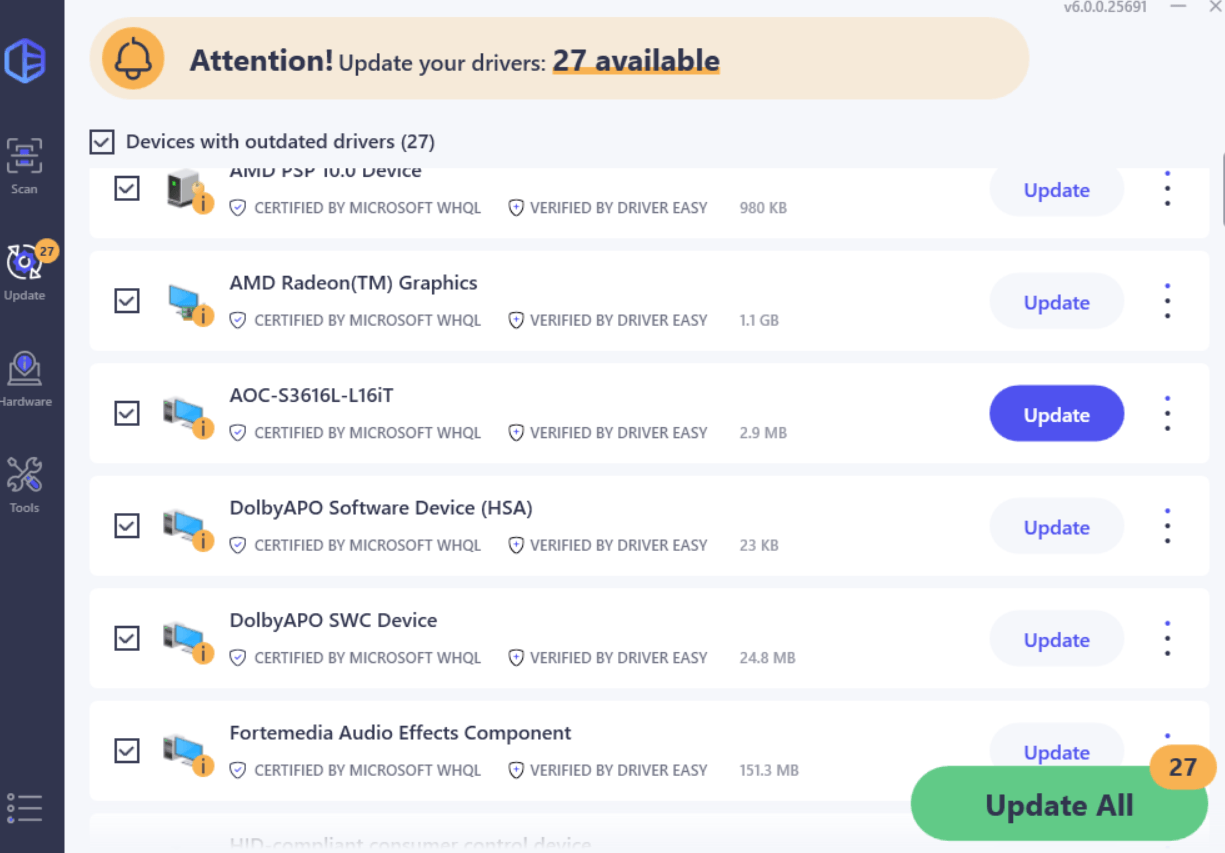1225x853 pixels.
Task: Click the AOC-S3616L-L16iT device icon
Action: point(186,414)
